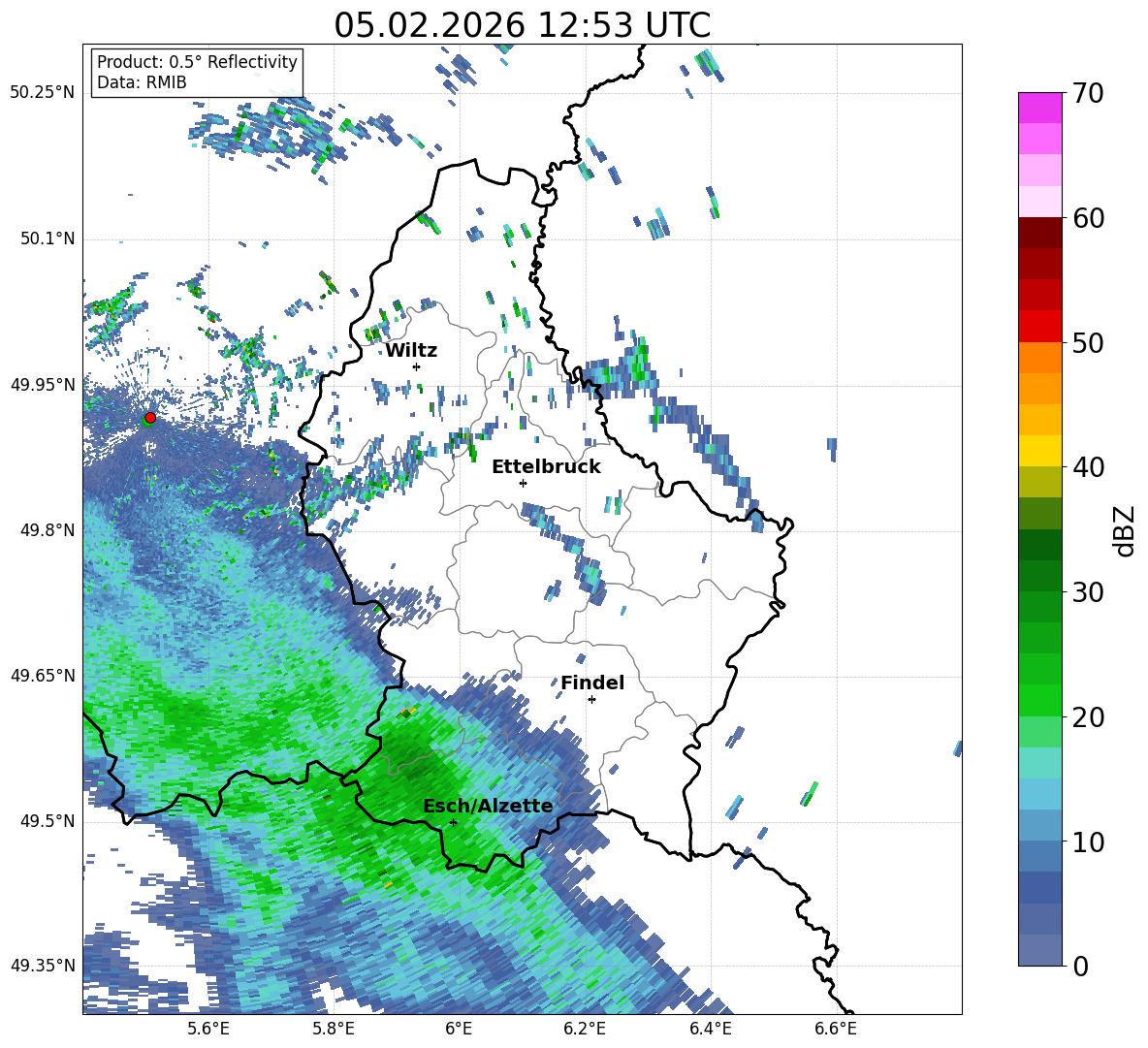Click the colorbar tick value 40
1148x1048 pixels.
pos(1088,467)
